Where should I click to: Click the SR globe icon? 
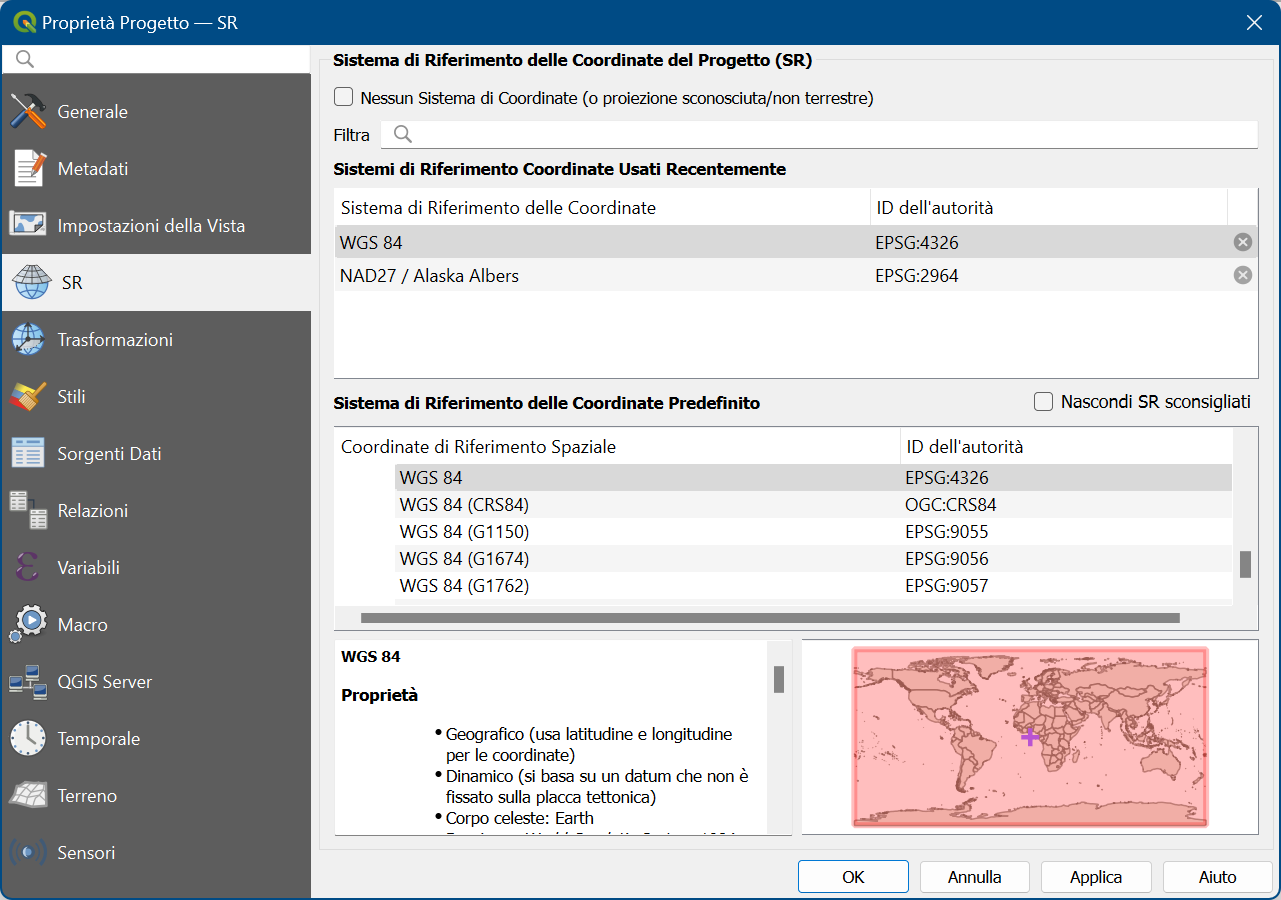pos(32,283)
